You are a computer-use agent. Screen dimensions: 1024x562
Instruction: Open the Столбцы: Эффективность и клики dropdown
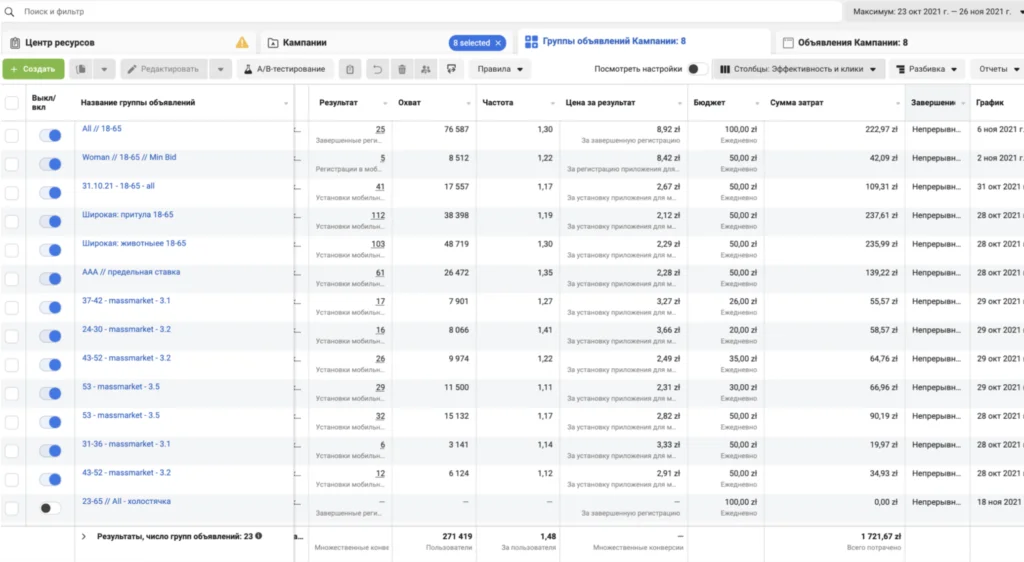click(x=799, y=69)
